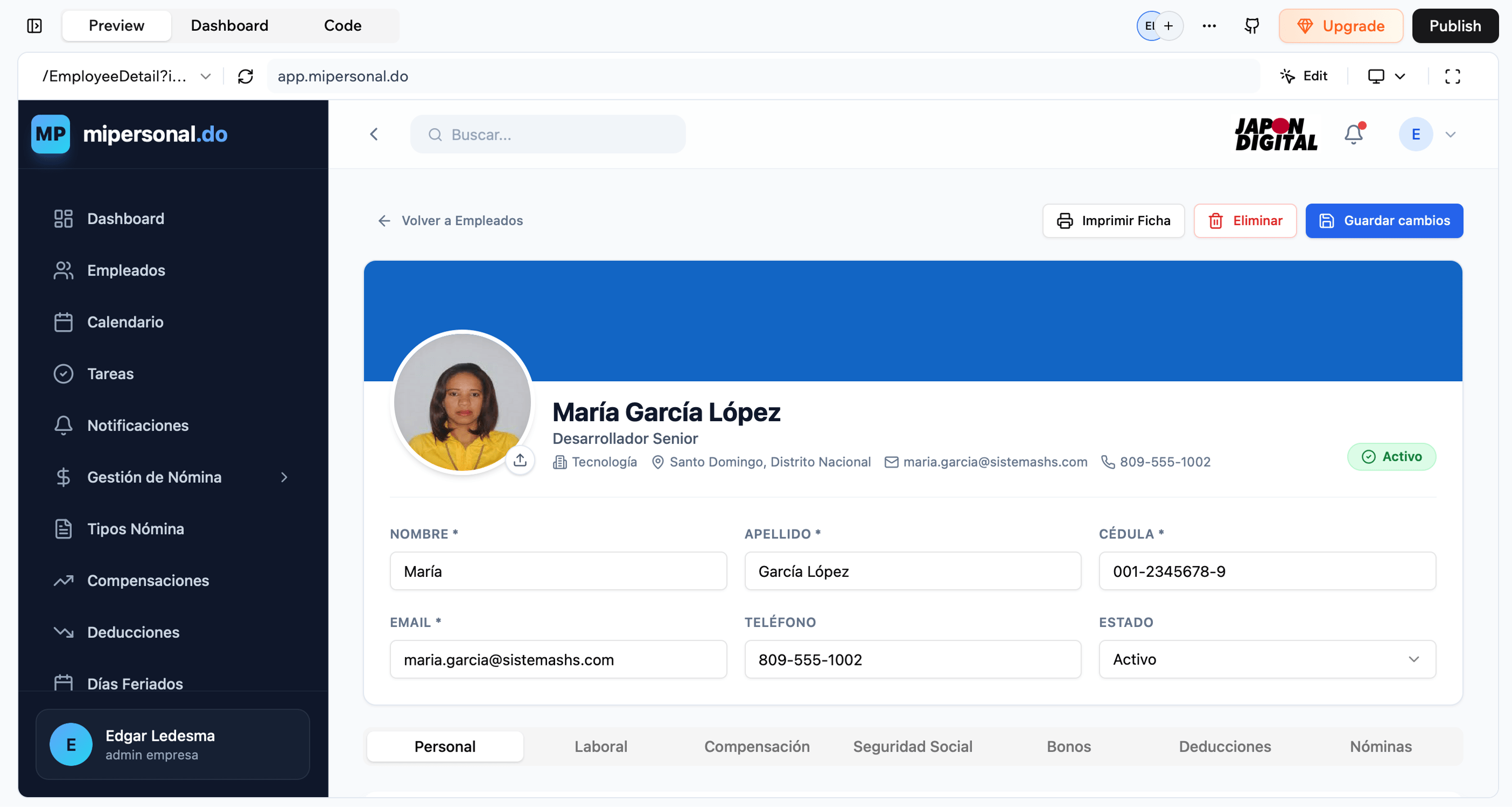Open fullscreen preview icon
This screenshot has height=809, width=1512.
pyautogui.click(x=1452, y=76)
